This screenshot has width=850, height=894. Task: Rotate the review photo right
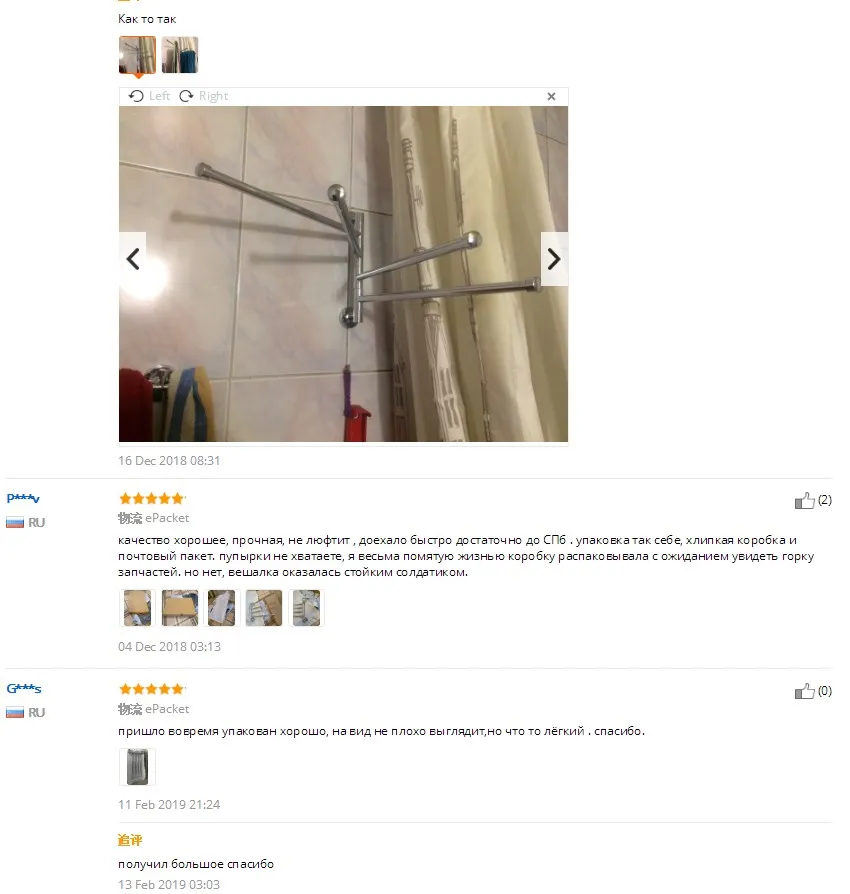pos(204,96)
